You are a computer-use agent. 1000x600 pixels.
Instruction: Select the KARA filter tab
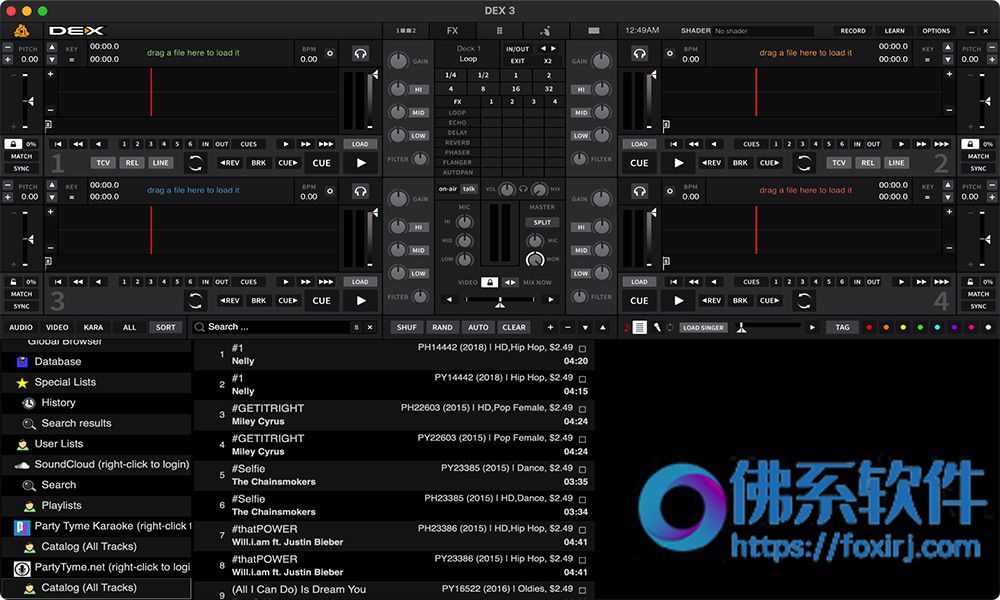(x=93, y=327)
